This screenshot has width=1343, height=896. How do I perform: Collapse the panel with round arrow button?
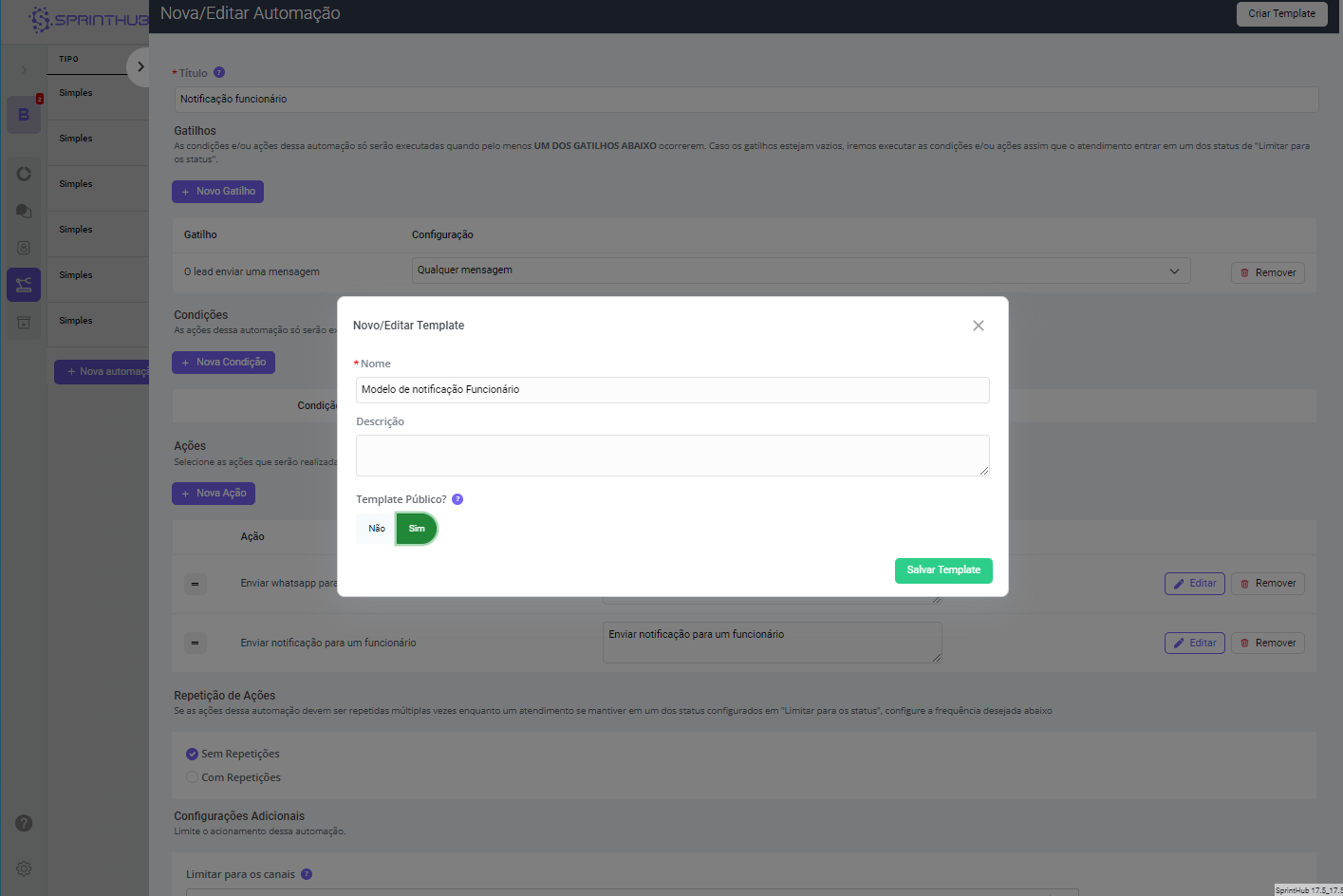[140, 66]
